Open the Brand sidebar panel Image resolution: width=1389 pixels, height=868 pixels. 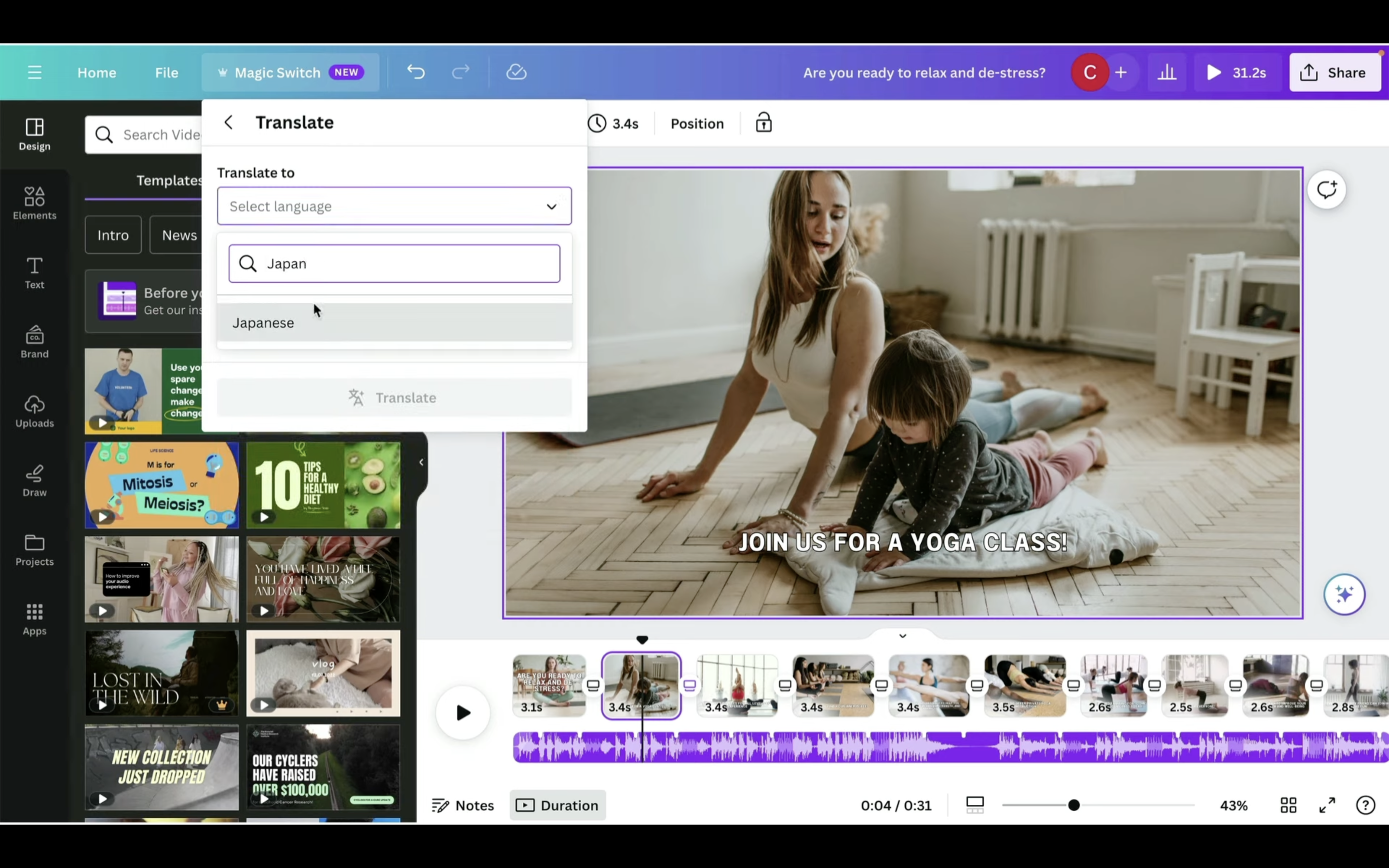coord(34,342)
